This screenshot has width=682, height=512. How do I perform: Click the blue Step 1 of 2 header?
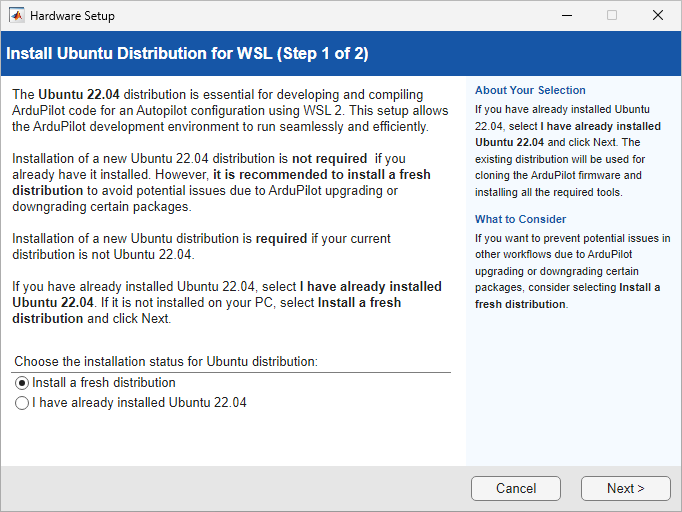tap(188, 53)
